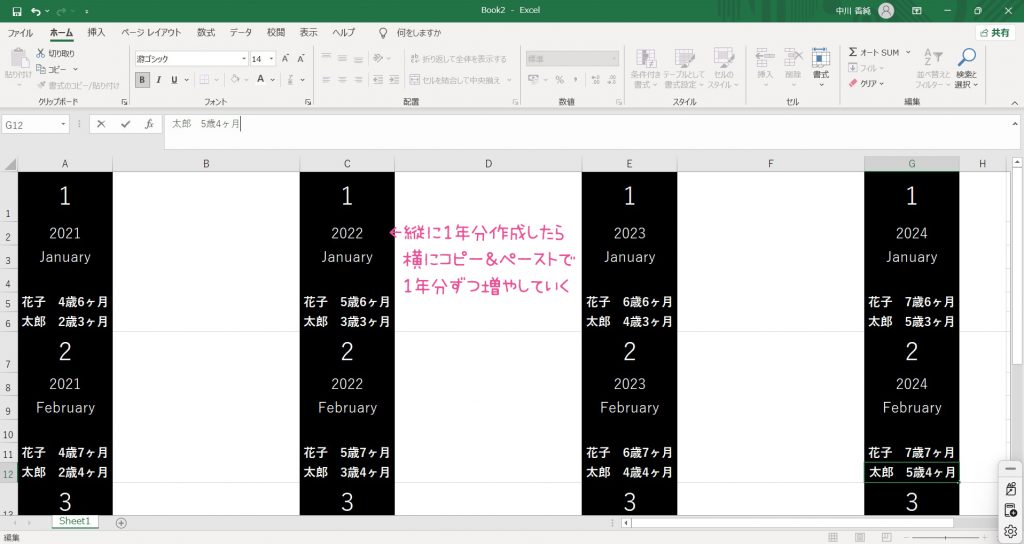
Task: Click the Clear (クリア) eraser icon
Action: pyautogui.click(x=853, y=83)
